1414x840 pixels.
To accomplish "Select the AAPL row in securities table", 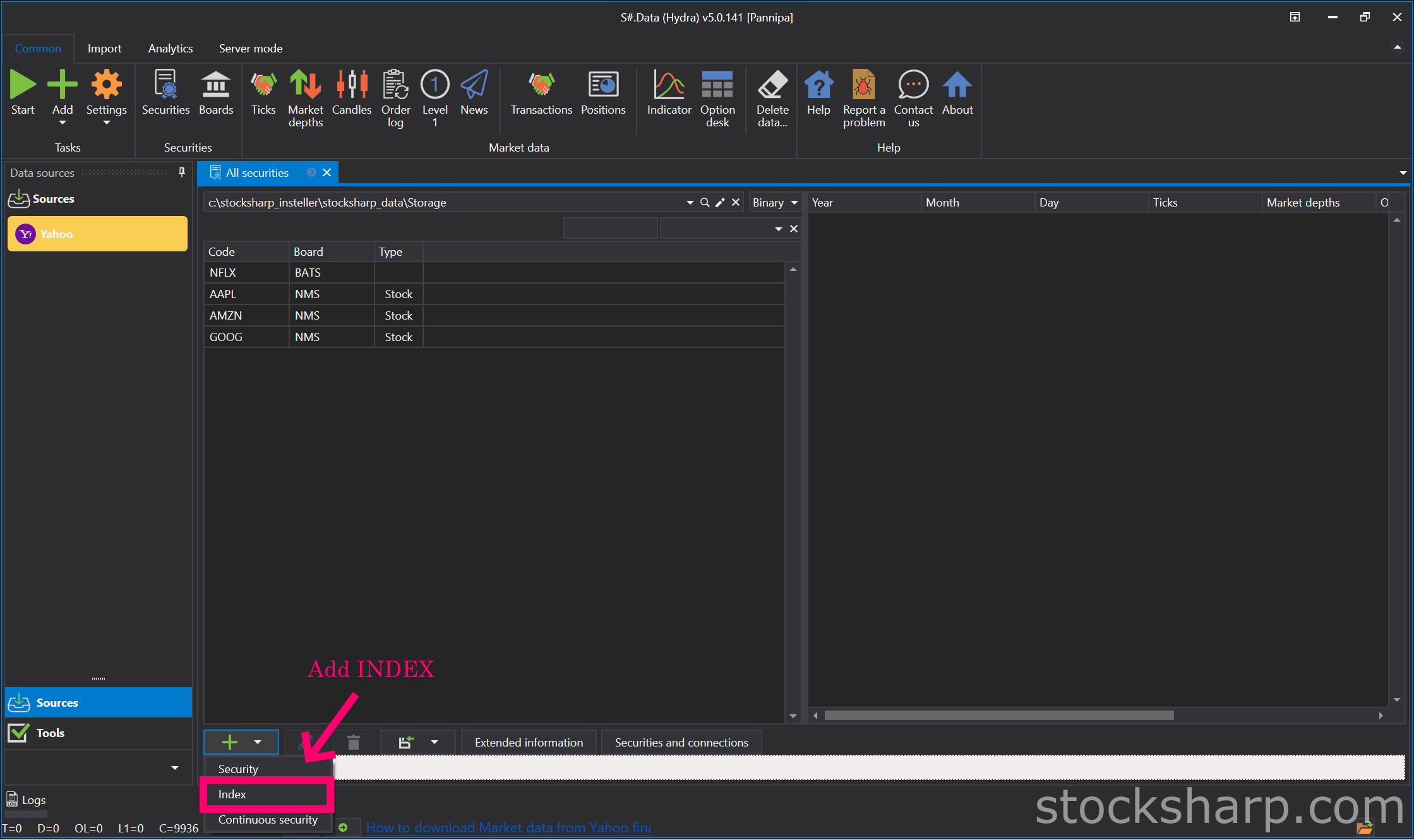I will coord(494,294).
